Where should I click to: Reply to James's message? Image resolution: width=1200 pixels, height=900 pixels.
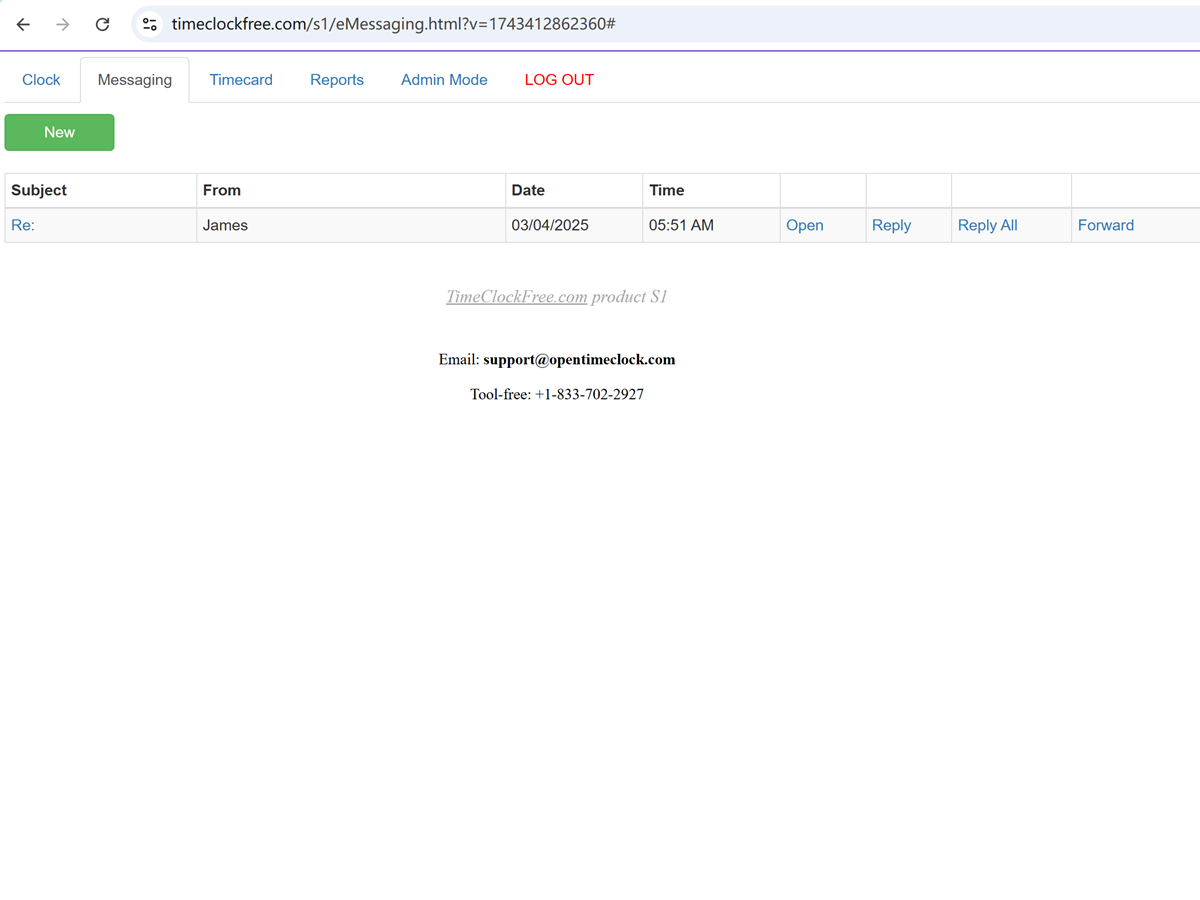coord(891,225)
